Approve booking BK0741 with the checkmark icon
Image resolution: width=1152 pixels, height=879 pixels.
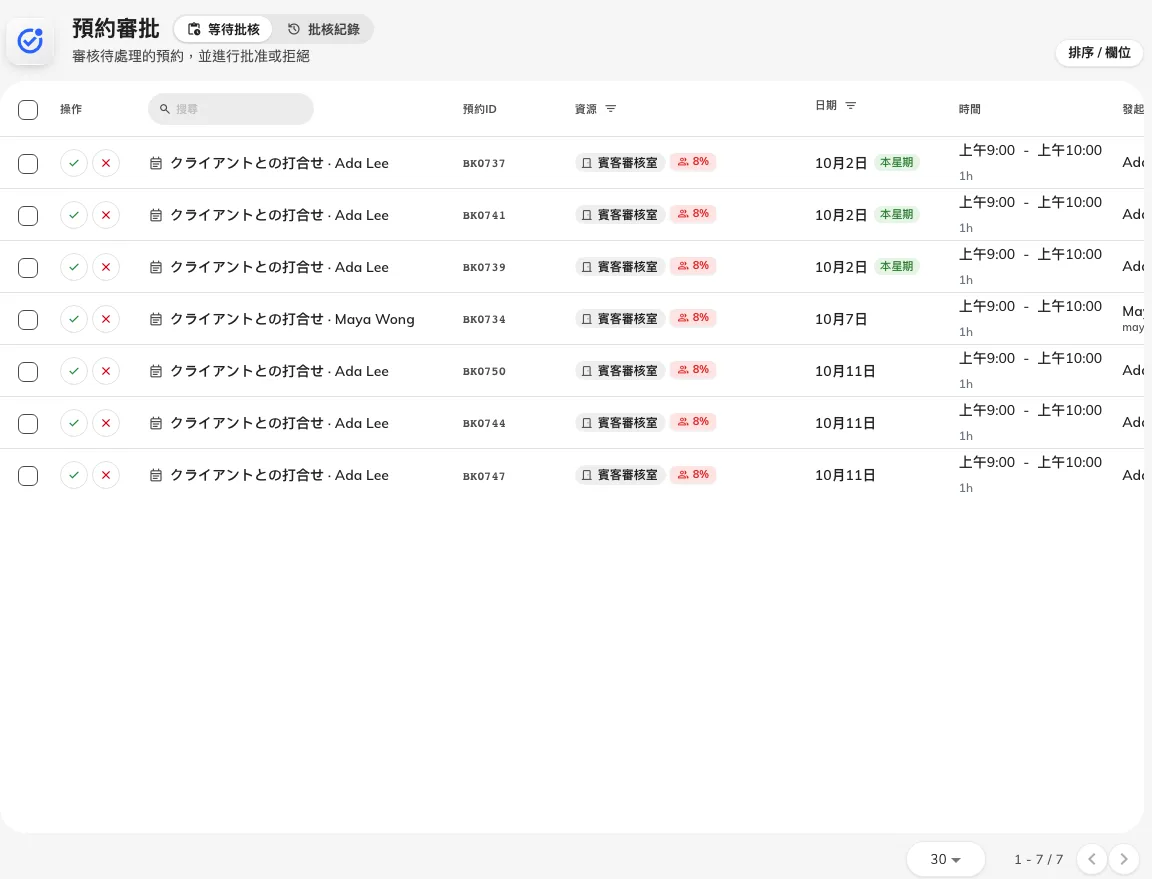73,215
